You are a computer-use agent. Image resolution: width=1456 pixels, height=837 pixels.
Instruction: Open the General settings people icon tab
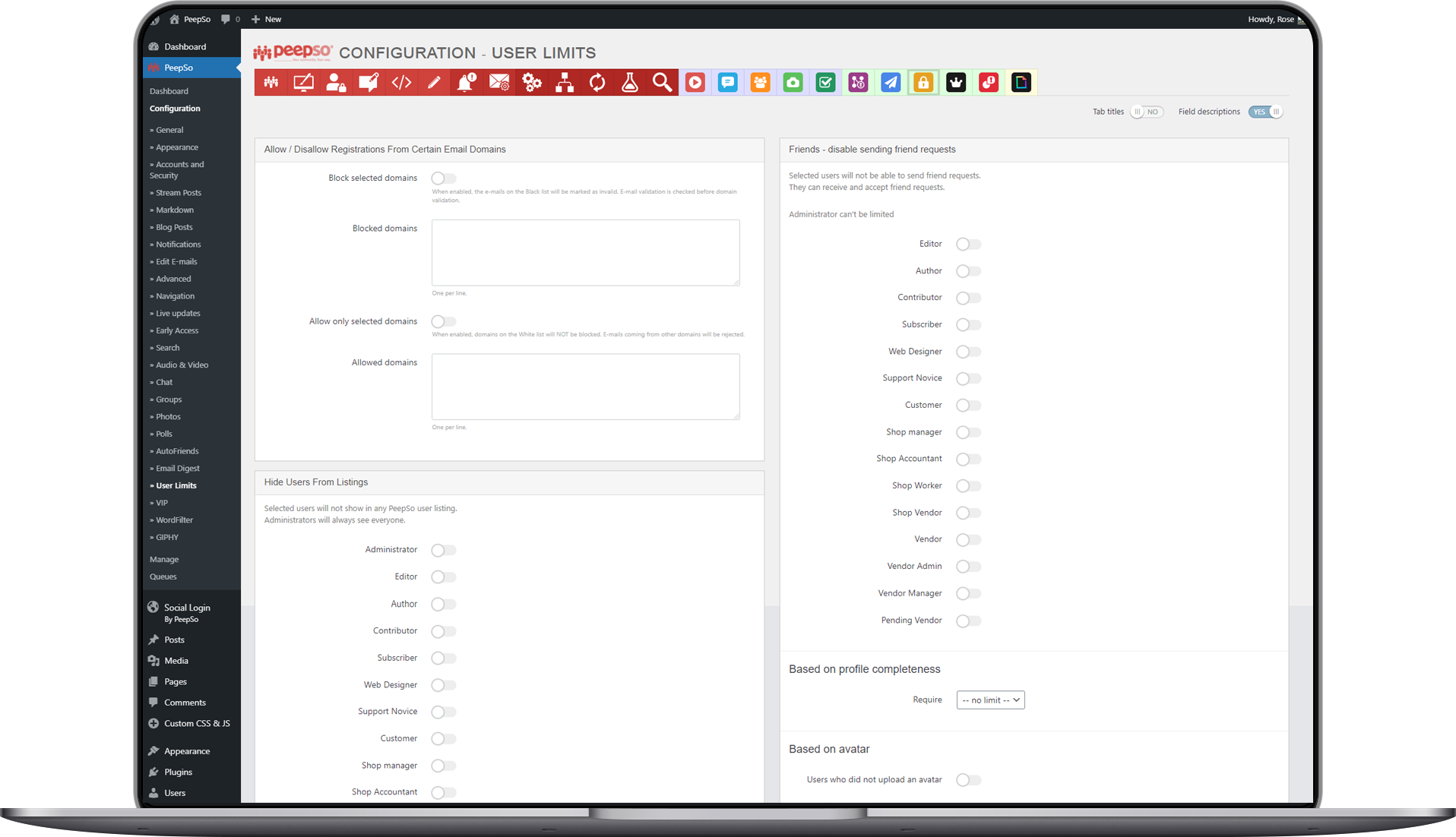[x=271, y=82]
